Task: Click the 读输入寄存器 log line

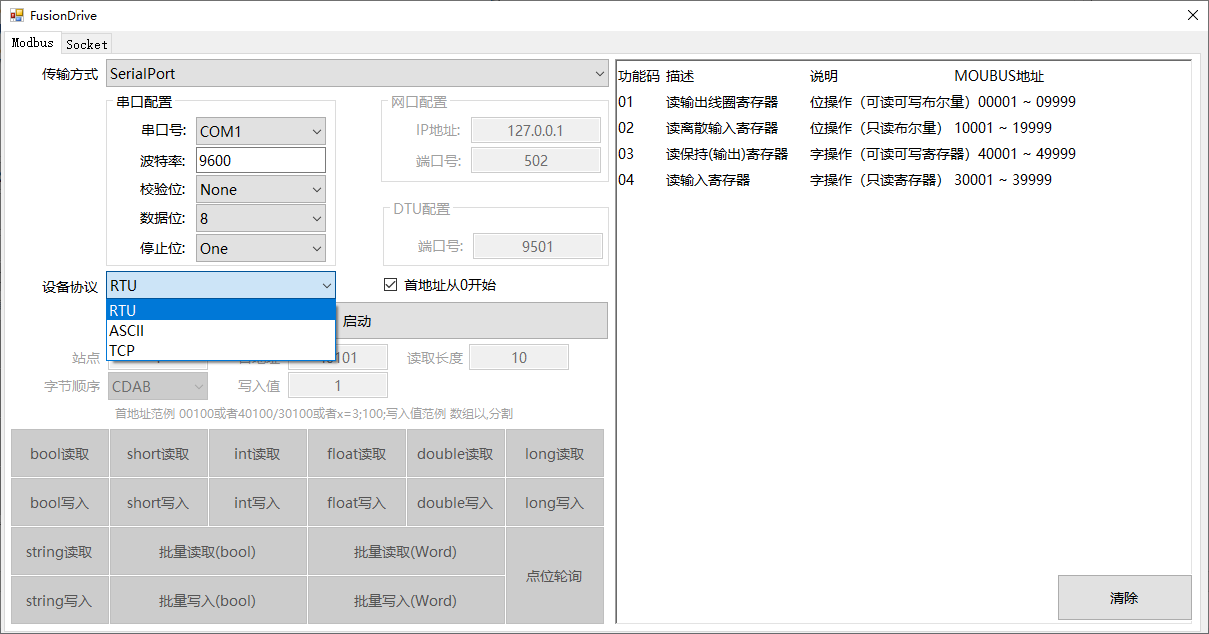Action: click(835, 180)
